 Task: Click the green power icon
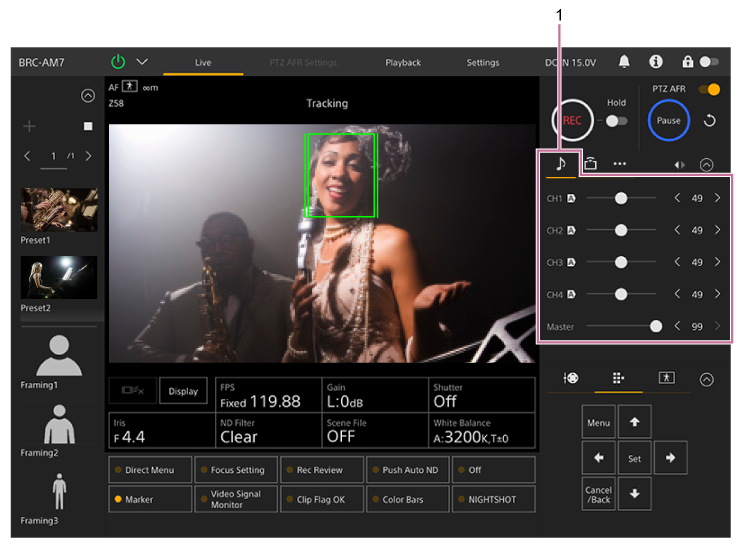pos(118,62)
